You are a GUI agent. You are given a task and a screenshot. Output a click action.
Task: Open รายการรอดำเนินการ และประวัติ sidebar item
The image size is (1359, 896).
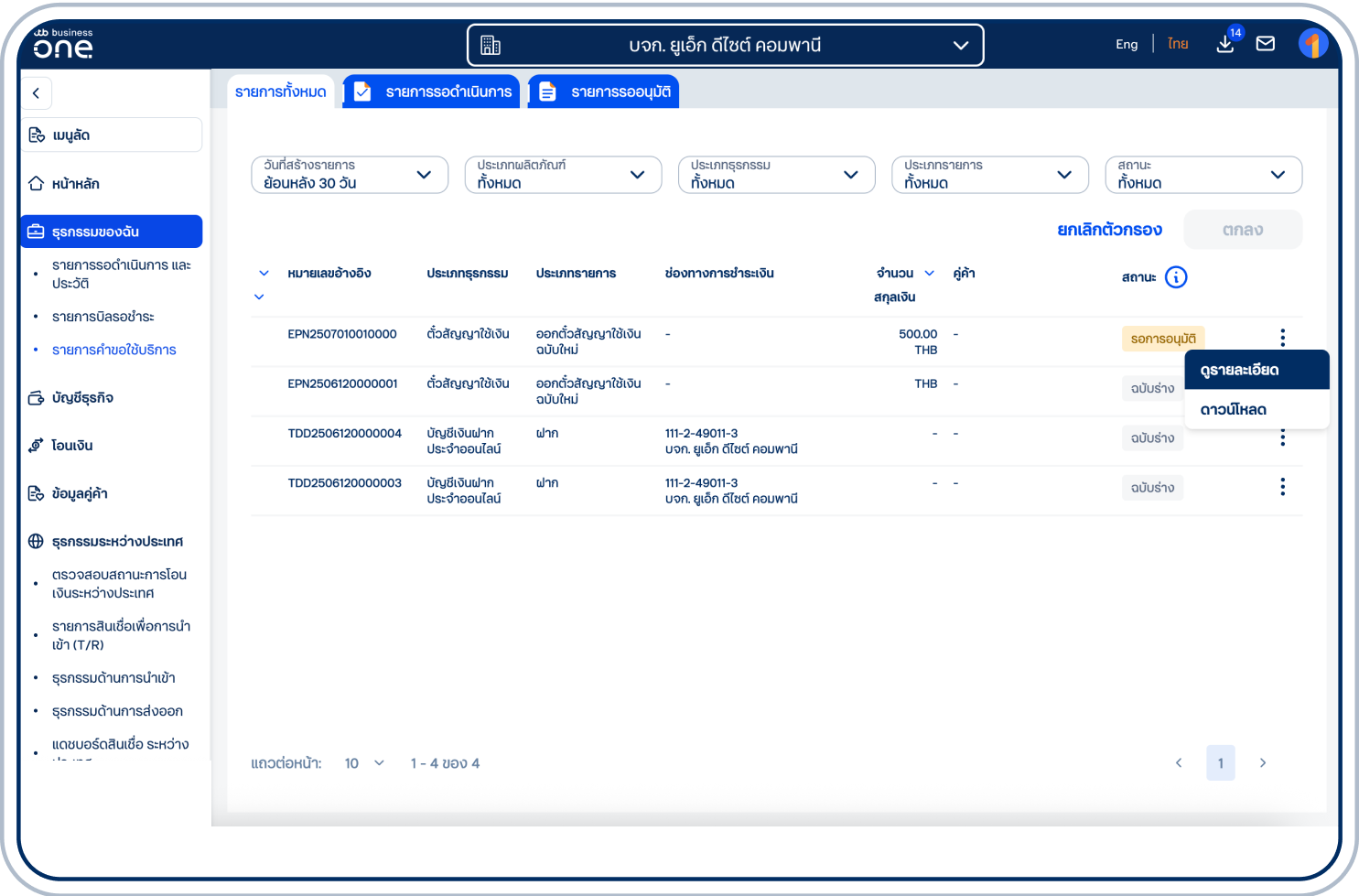click(x=122, y=274)
